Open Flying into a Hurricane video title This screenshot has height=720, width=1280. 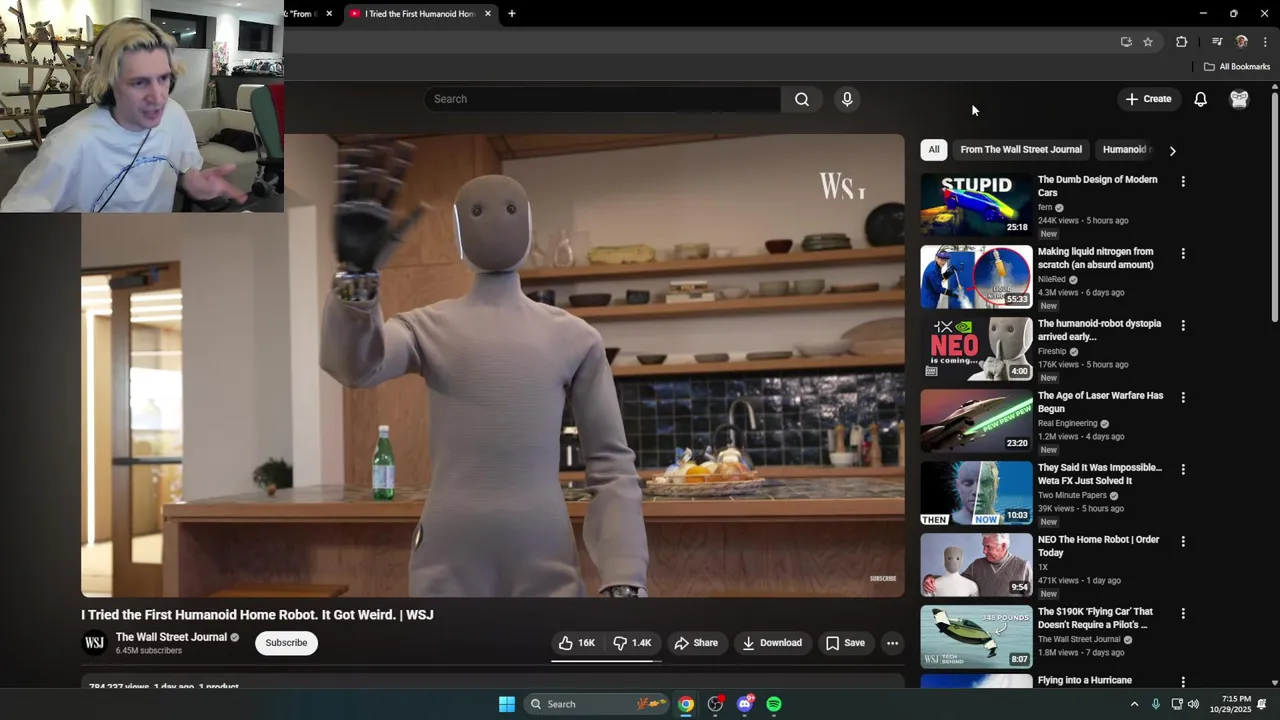point(1085,680)
